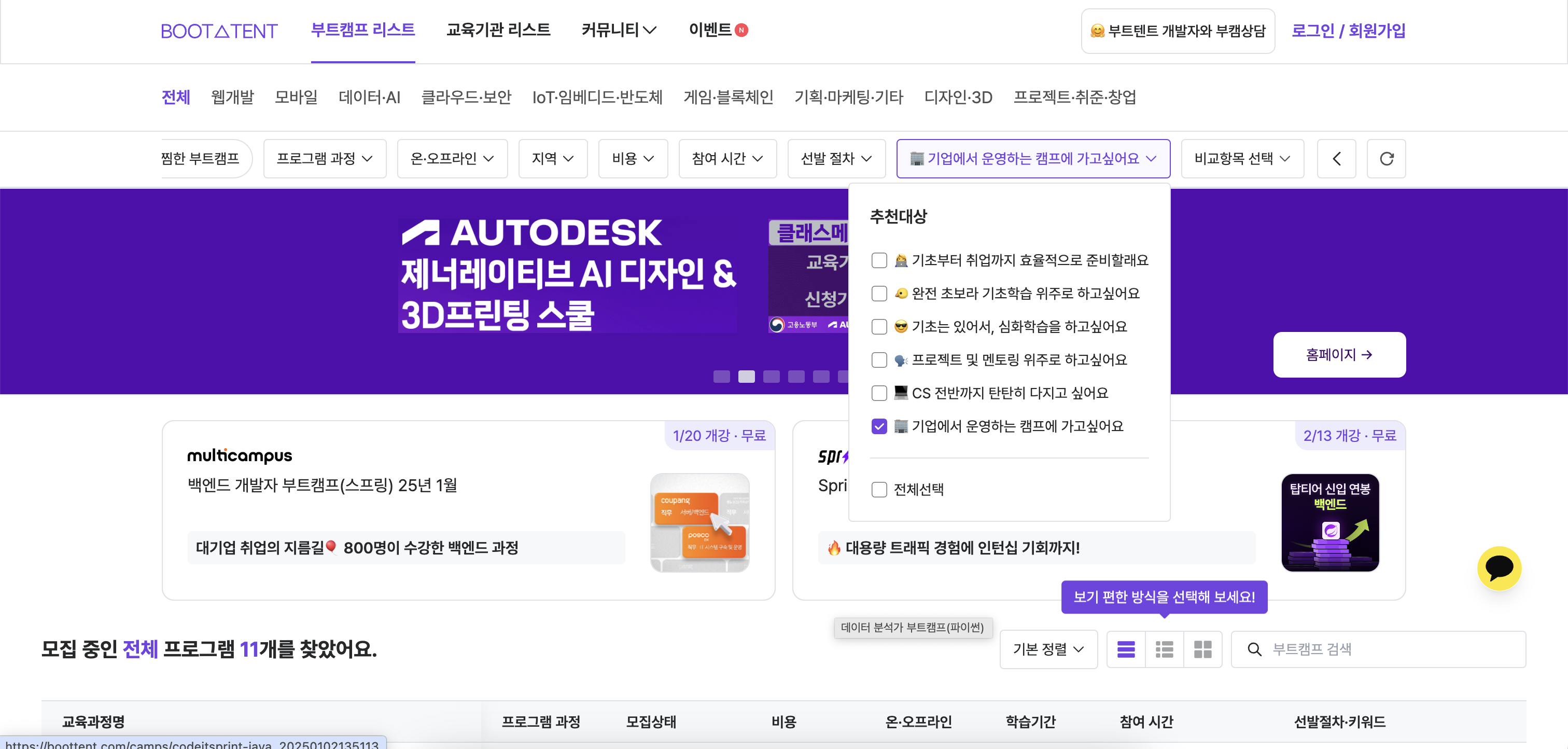Click the BOOTTENT logo
The height and width of the screenshot is (749, 1568).
click(218, 31)
